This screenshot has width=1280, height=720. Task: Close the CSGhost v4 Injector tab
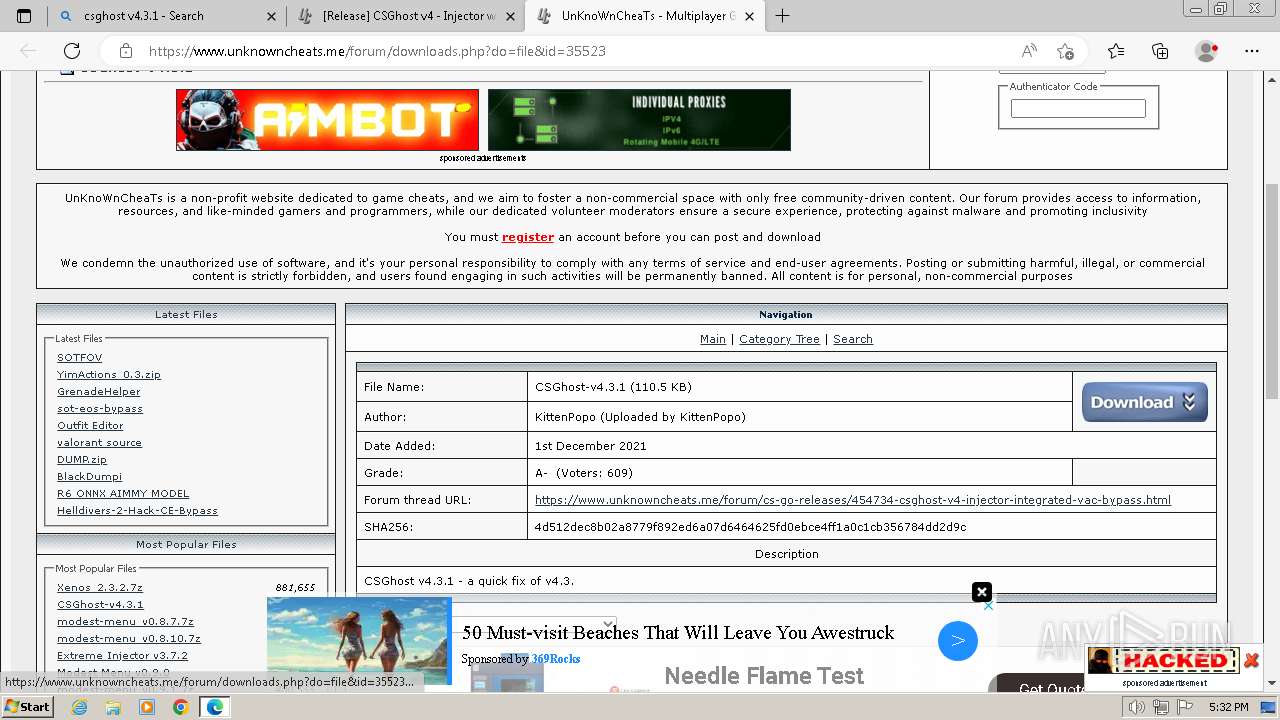coord(508,16)
